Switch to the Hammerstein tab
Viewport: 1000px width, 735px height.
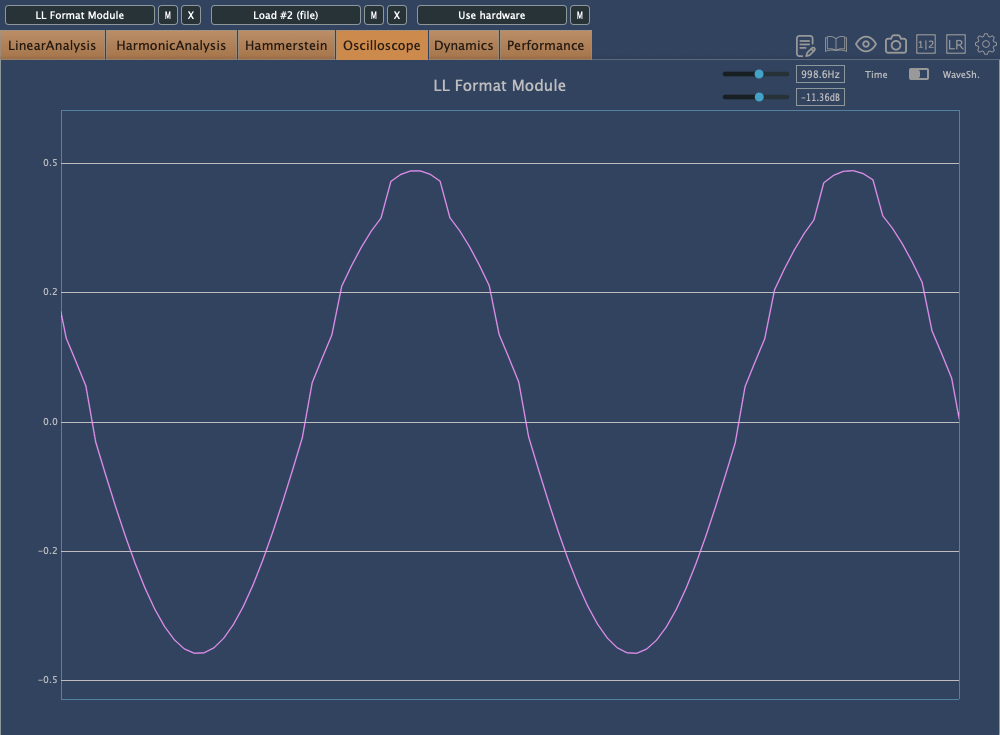pyautogui.click(x=286, y=46)
